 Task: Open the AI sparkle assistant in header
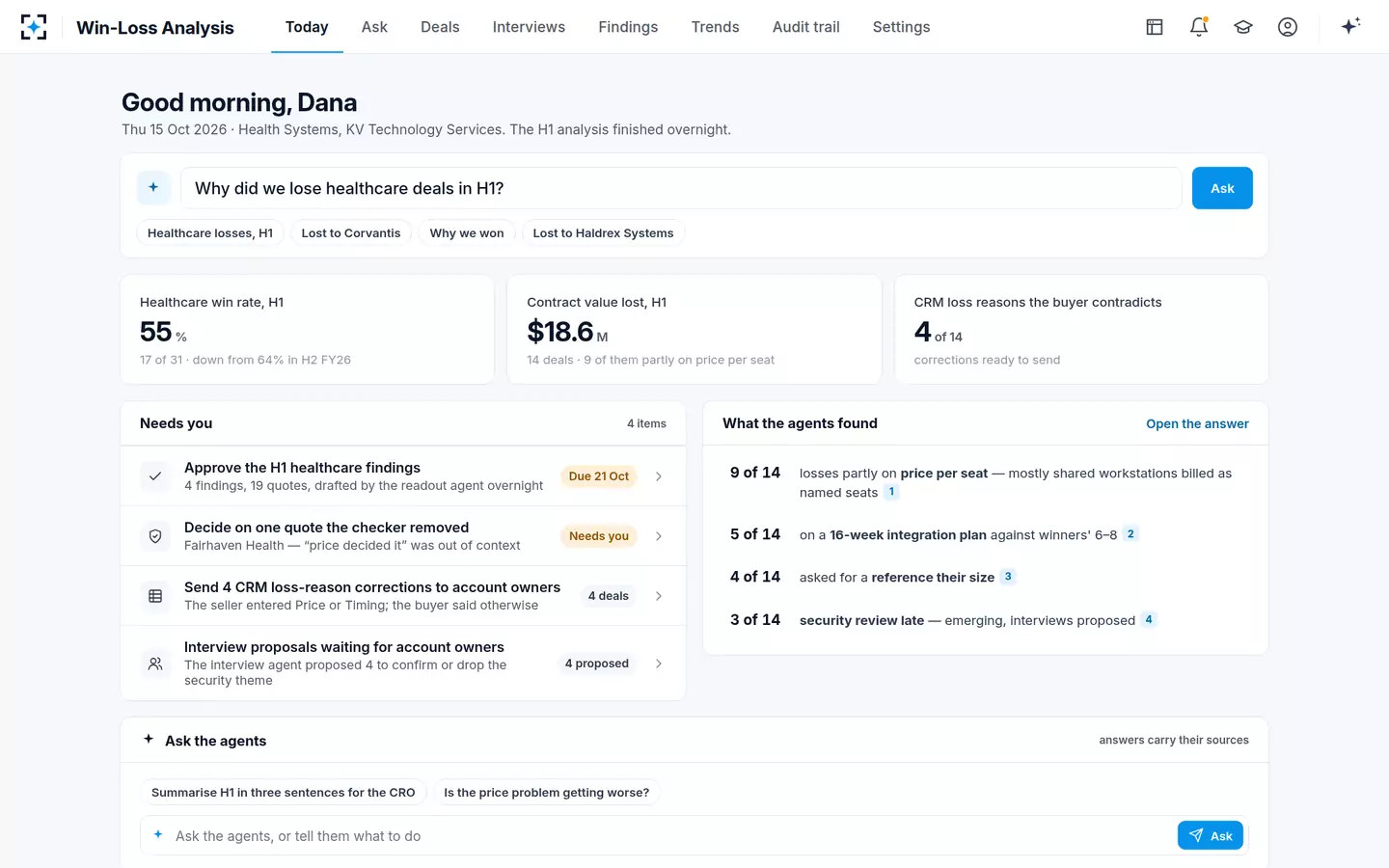tap(1350, 26)
